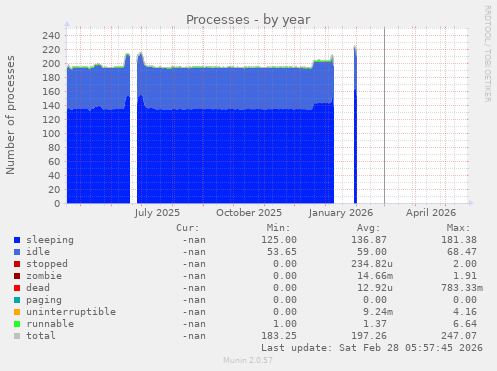This screenshot has width=497, height=371.
Task: Click the total min value 183.25
Action: pyautogui.click(x=279, y=336)
